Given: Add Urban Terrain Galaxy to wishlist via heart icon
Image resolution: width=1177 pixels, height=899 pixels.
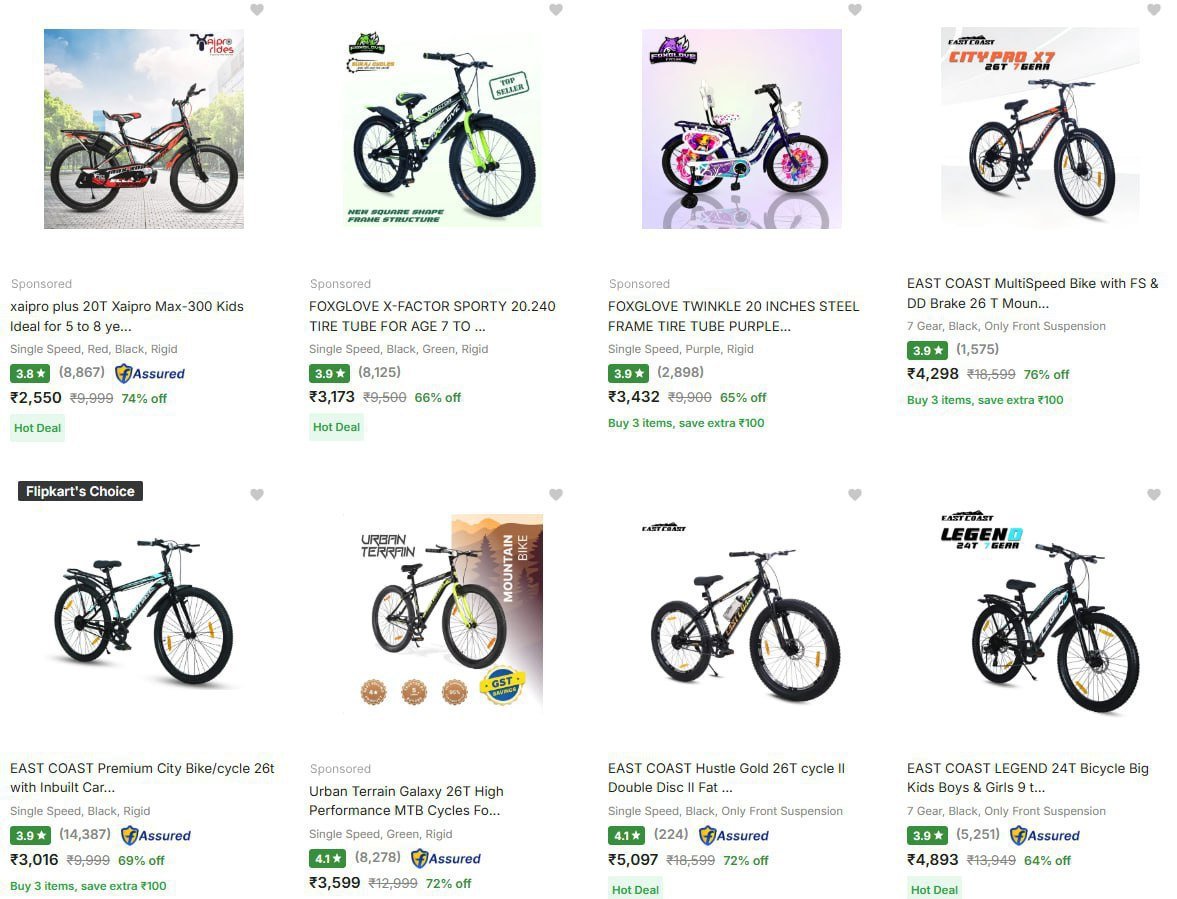Looking at the screenshot, I should (556, 494).
